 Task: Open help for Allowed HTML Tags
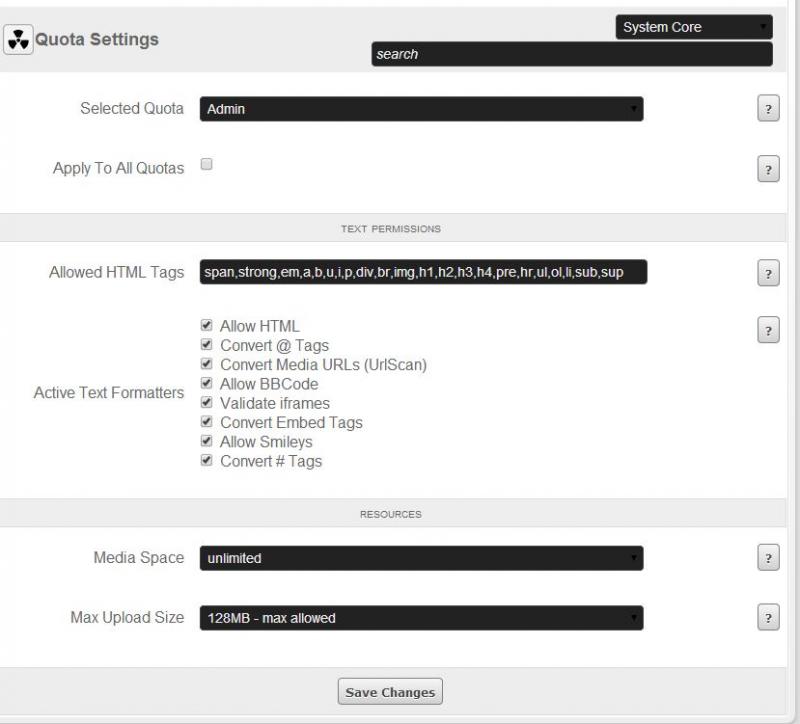768,273
